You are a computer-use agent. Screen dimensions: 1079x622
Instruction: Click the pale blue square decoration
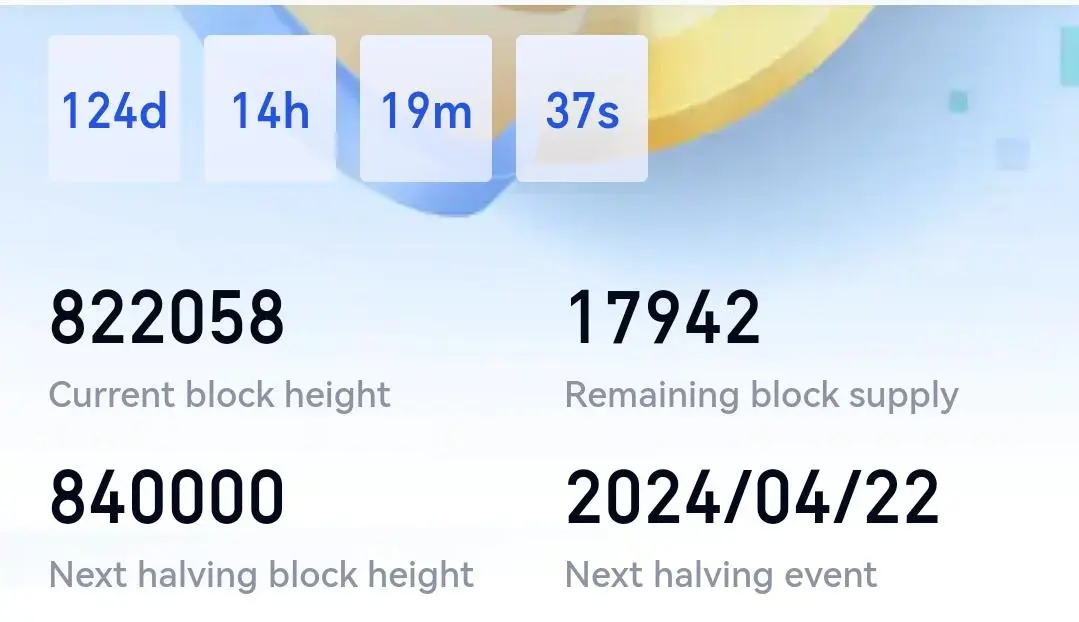(x=1013, y=153)
